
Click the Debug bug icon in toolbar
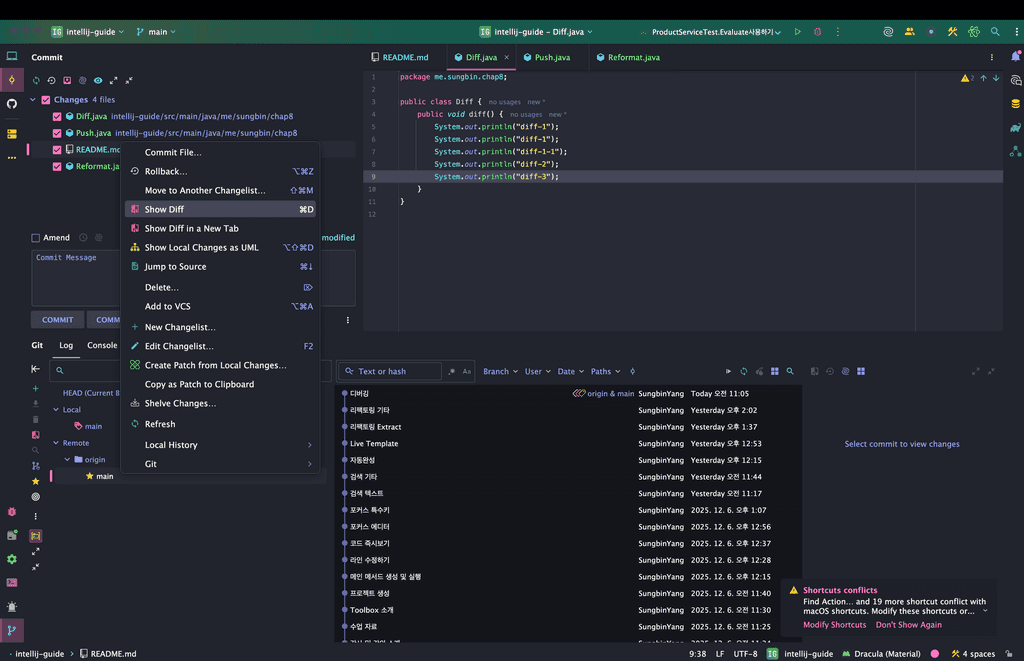click(817, 32)
